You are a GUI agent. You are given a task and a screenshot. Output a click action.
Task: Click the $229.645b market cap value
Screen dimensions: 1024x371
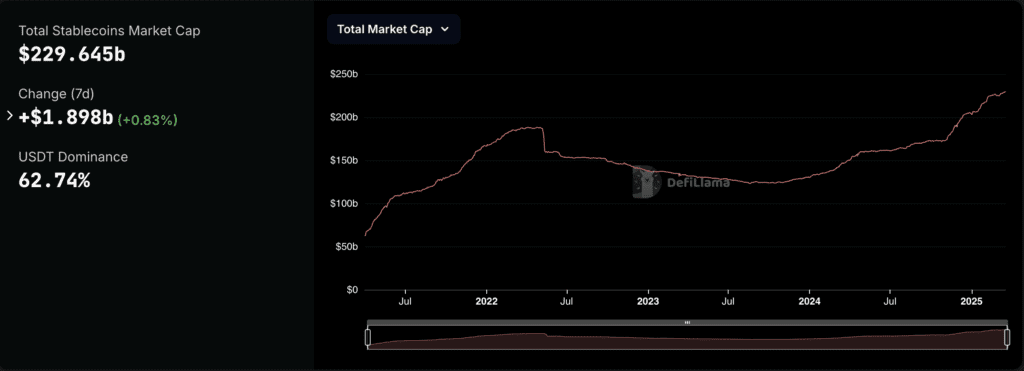click(x=72, y=54)
